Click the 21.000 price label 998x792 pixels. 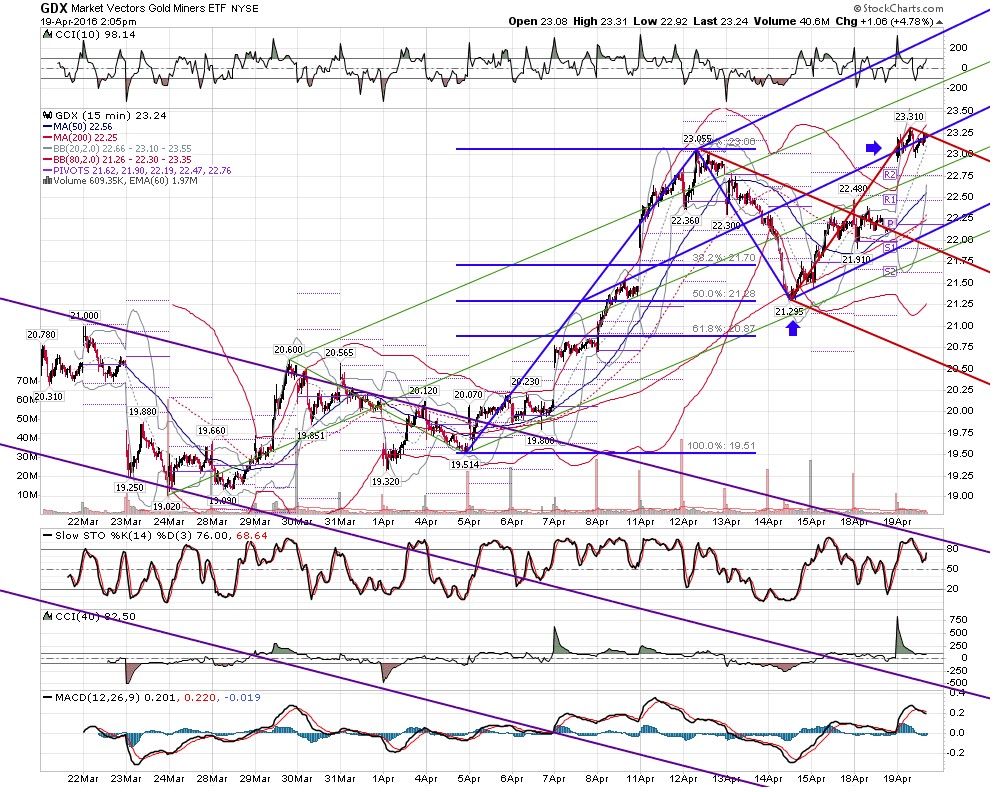85,316
